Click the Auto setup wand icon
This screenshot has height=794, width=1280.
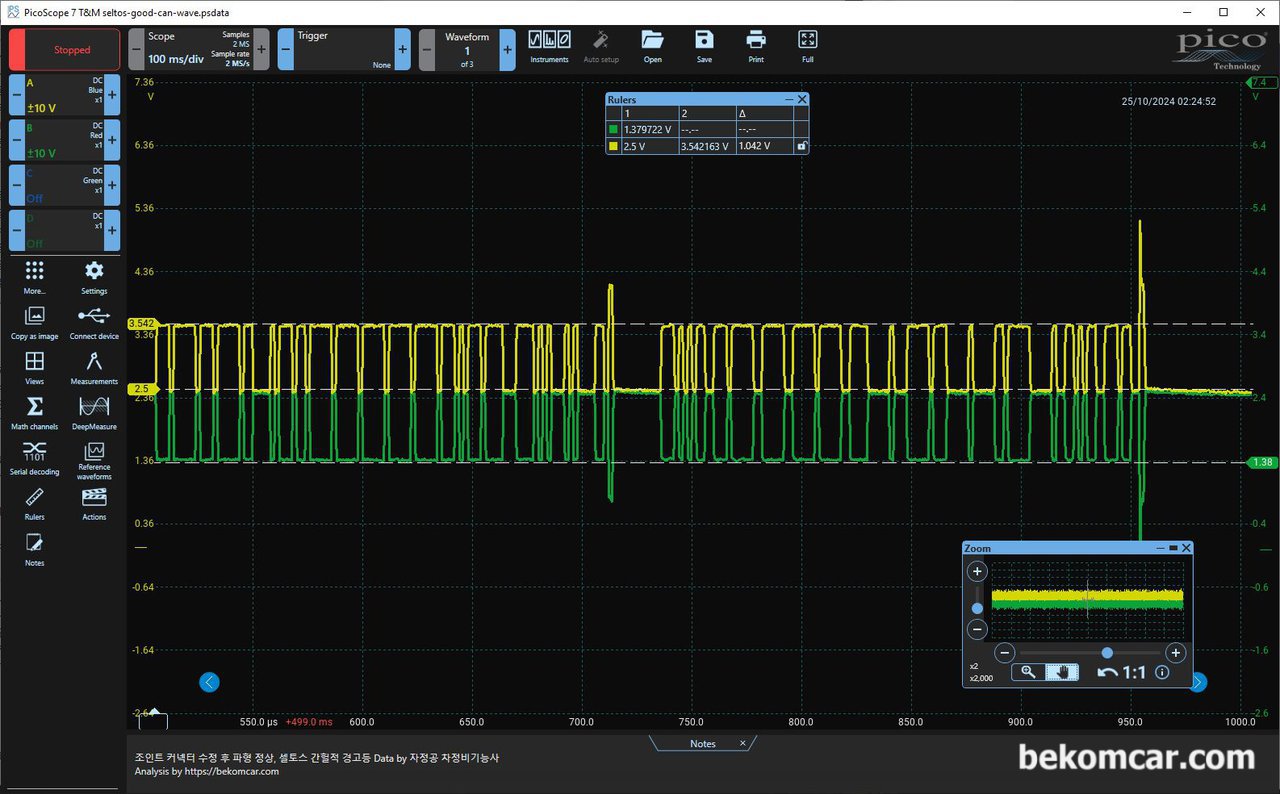tap(601, 46)
